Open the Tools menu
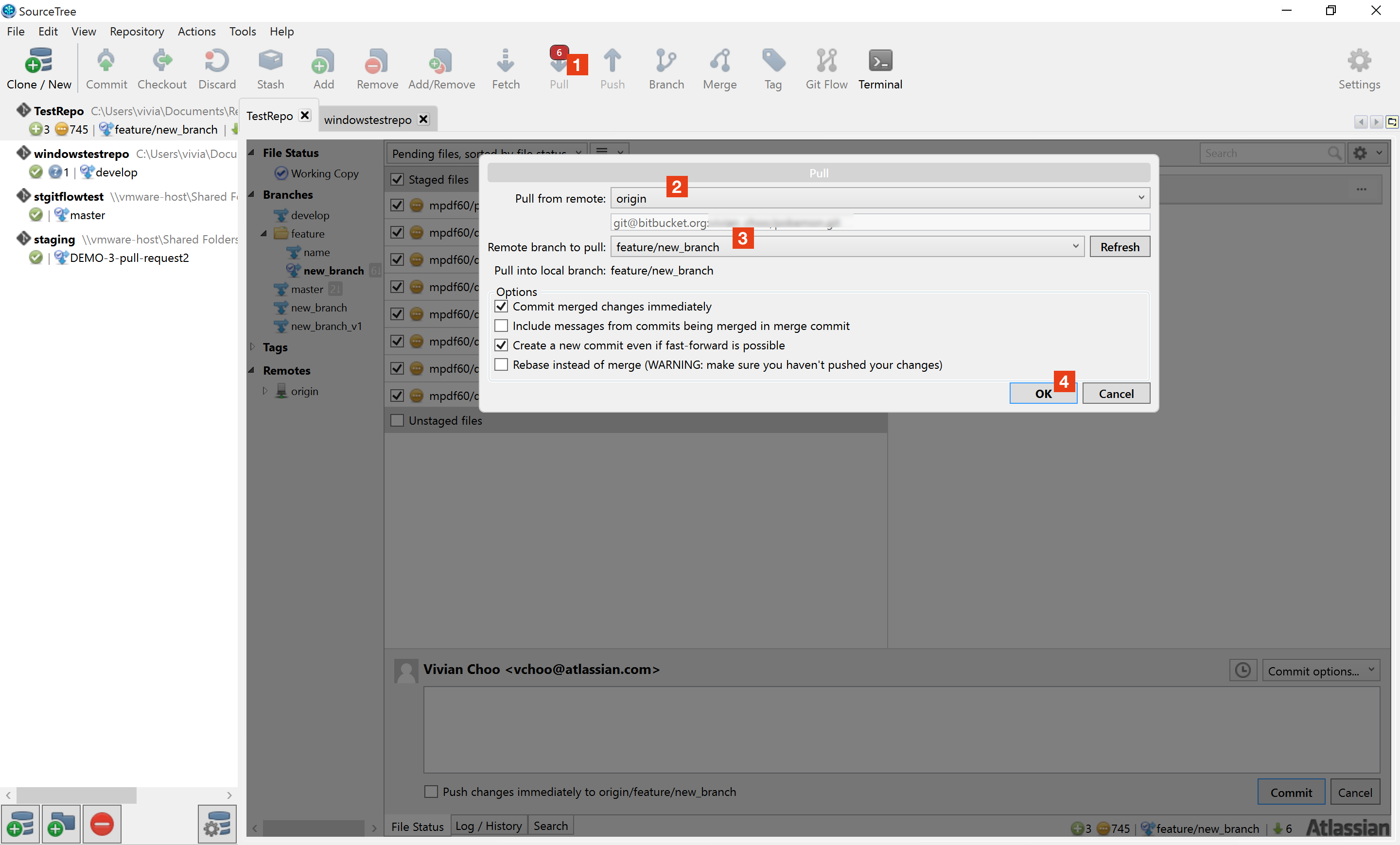 [x=243, y=31]
